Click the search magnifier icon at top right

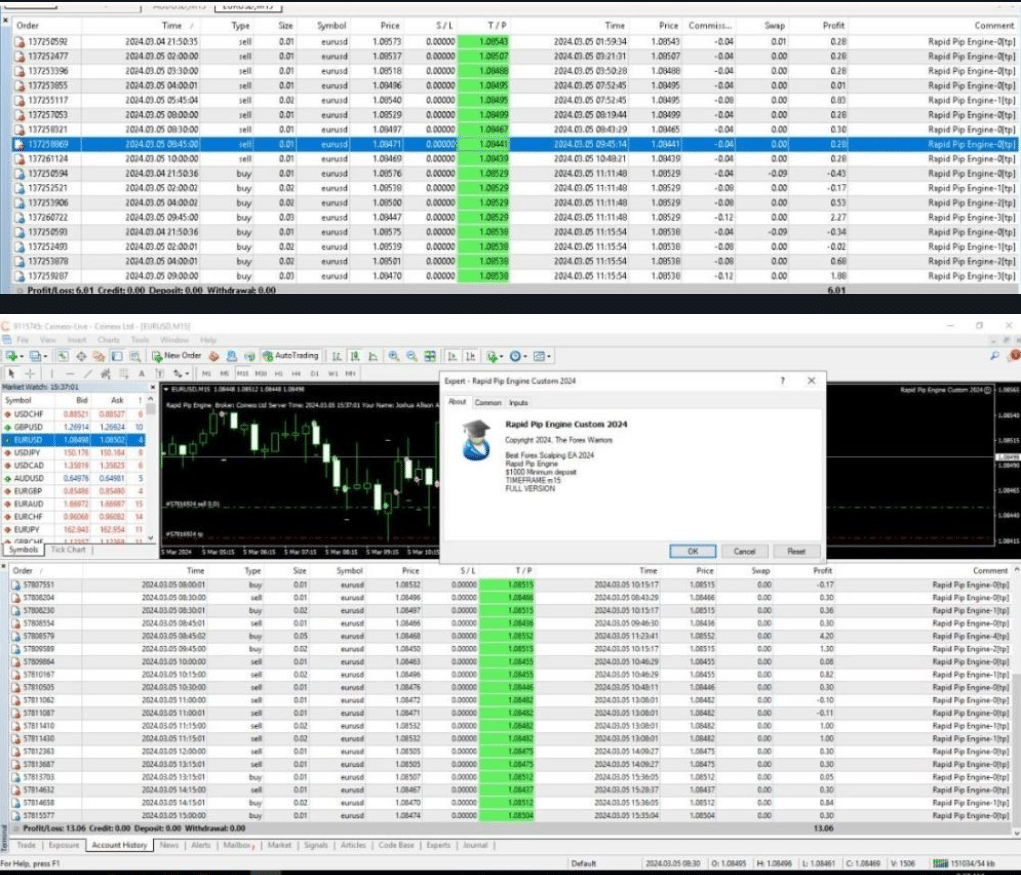tap(993, 356)
